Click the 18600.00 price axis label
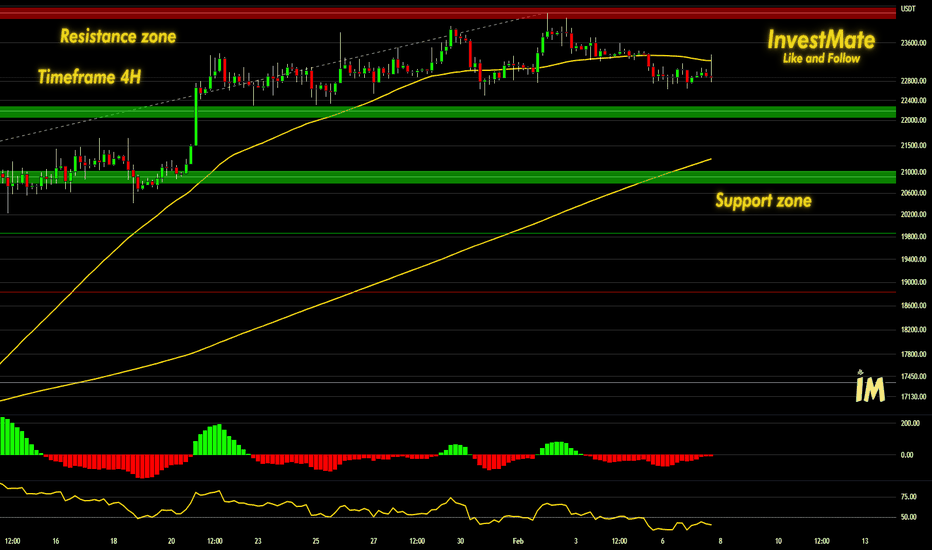The width and height of the screenshot is (932, 550). (914, 306)
